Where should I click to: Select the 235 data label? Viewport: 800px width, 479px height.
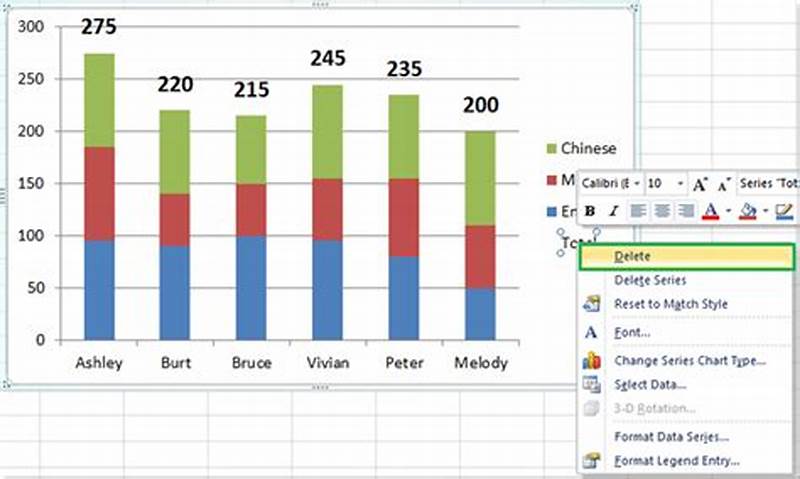click(x=404, y=69)
